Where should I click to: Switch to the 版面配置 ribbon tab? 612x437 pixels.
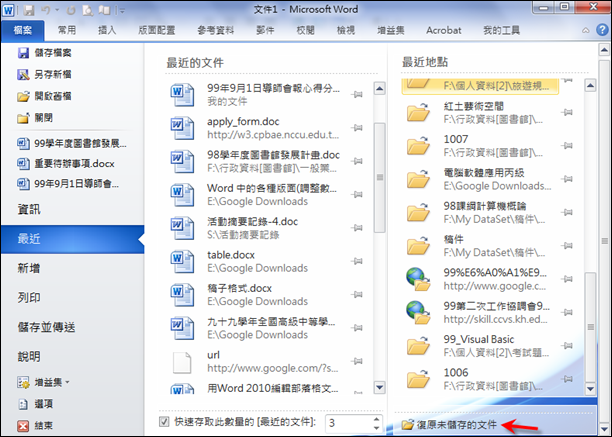157,30
